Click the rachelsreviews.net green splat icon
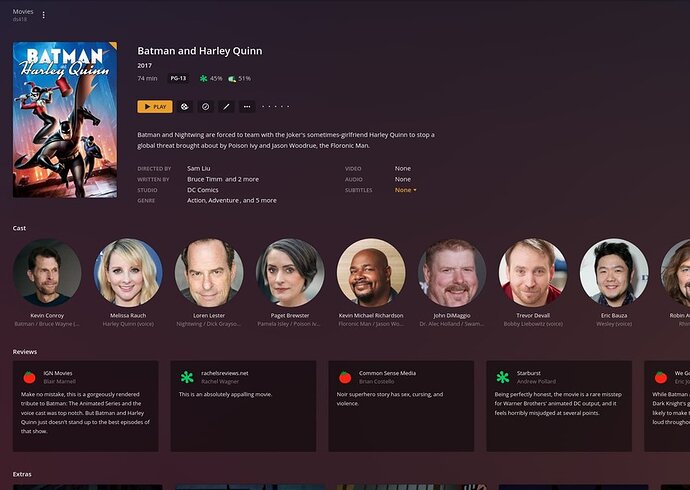Image resolution: width=690 pixels, height=490 pixels. tap(187, 377)
